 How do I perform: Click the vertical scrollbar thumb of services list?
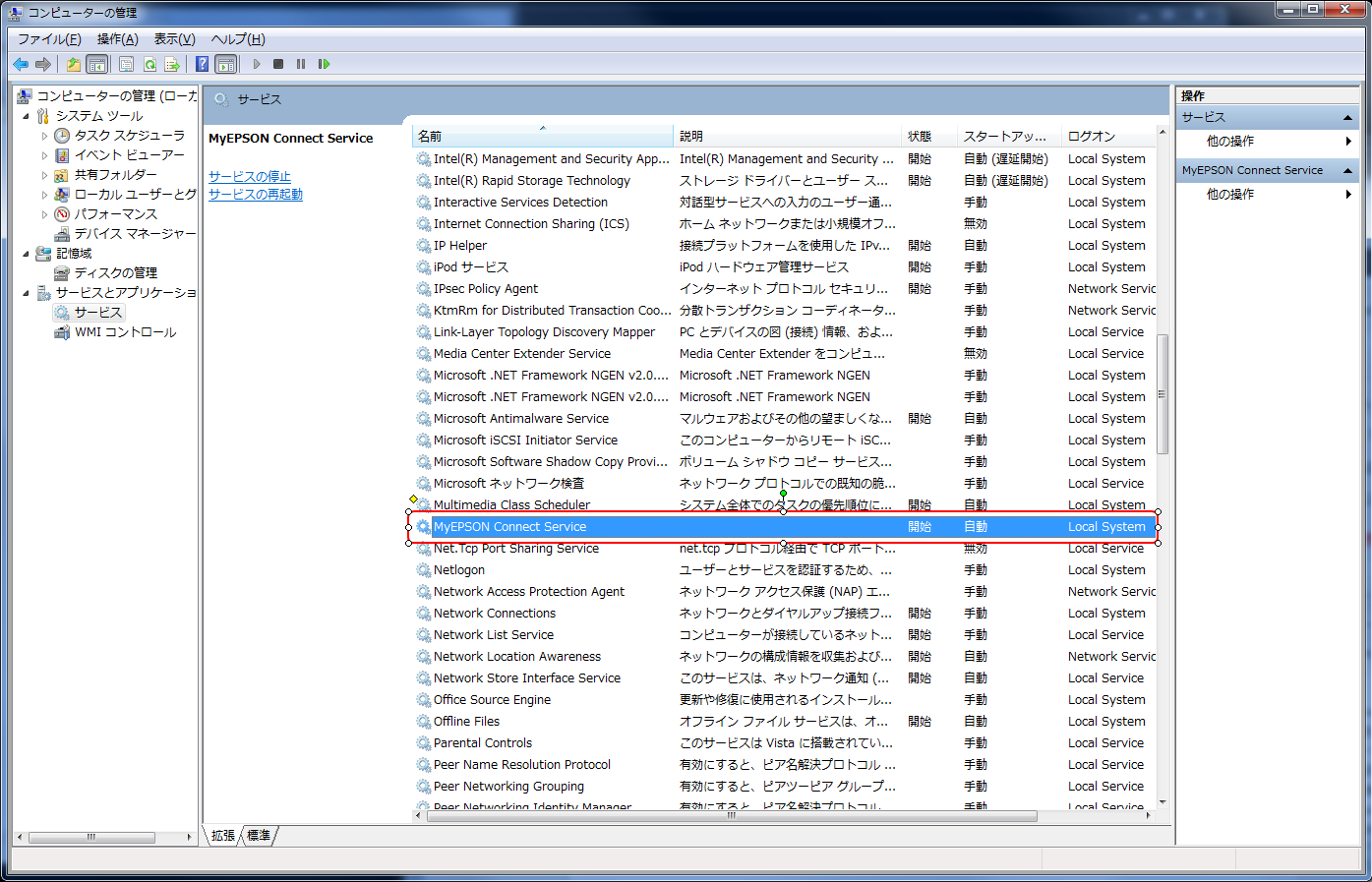coord(1163,393)
